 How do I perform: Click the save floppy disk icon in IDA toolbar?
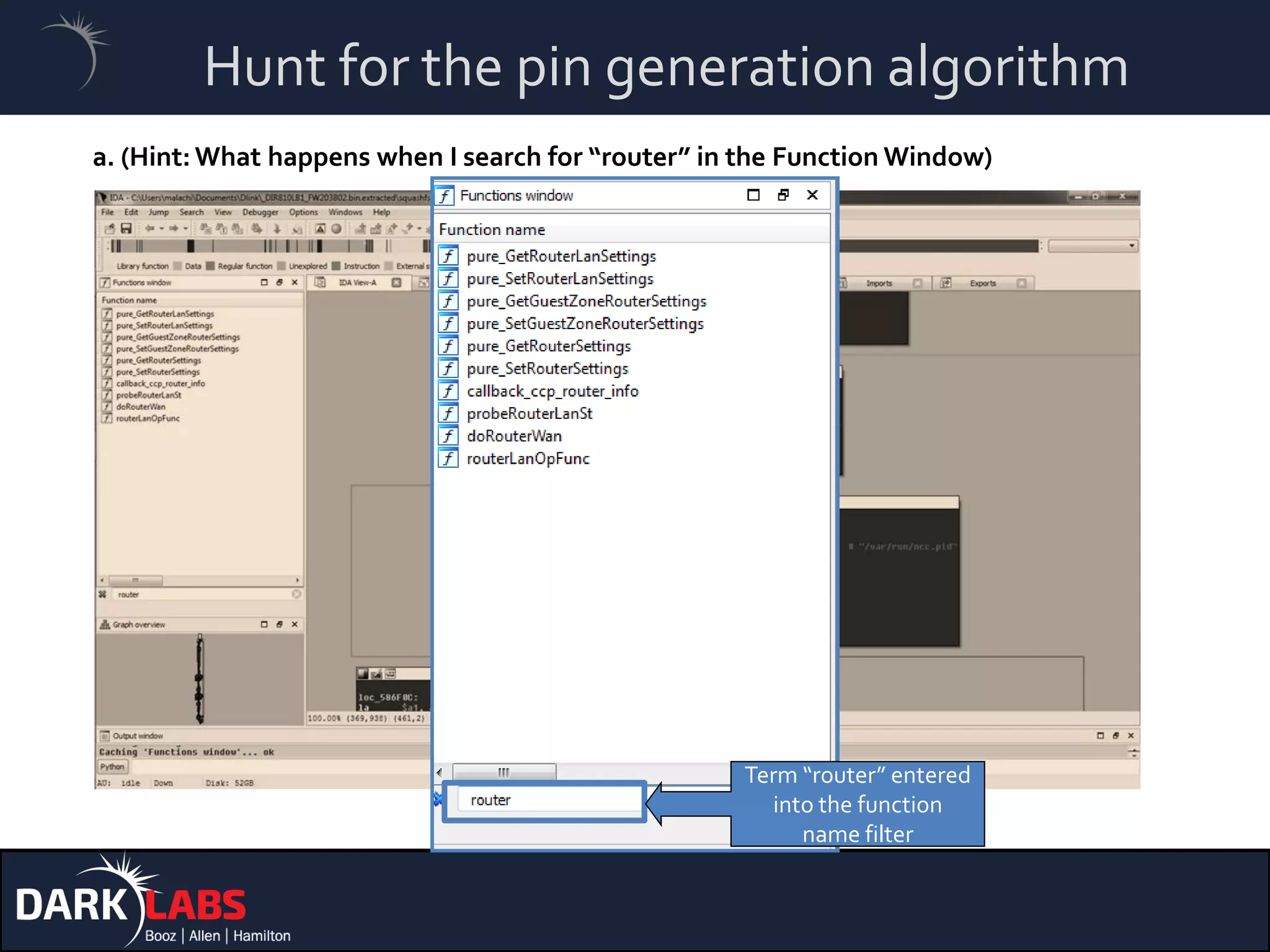127,229
